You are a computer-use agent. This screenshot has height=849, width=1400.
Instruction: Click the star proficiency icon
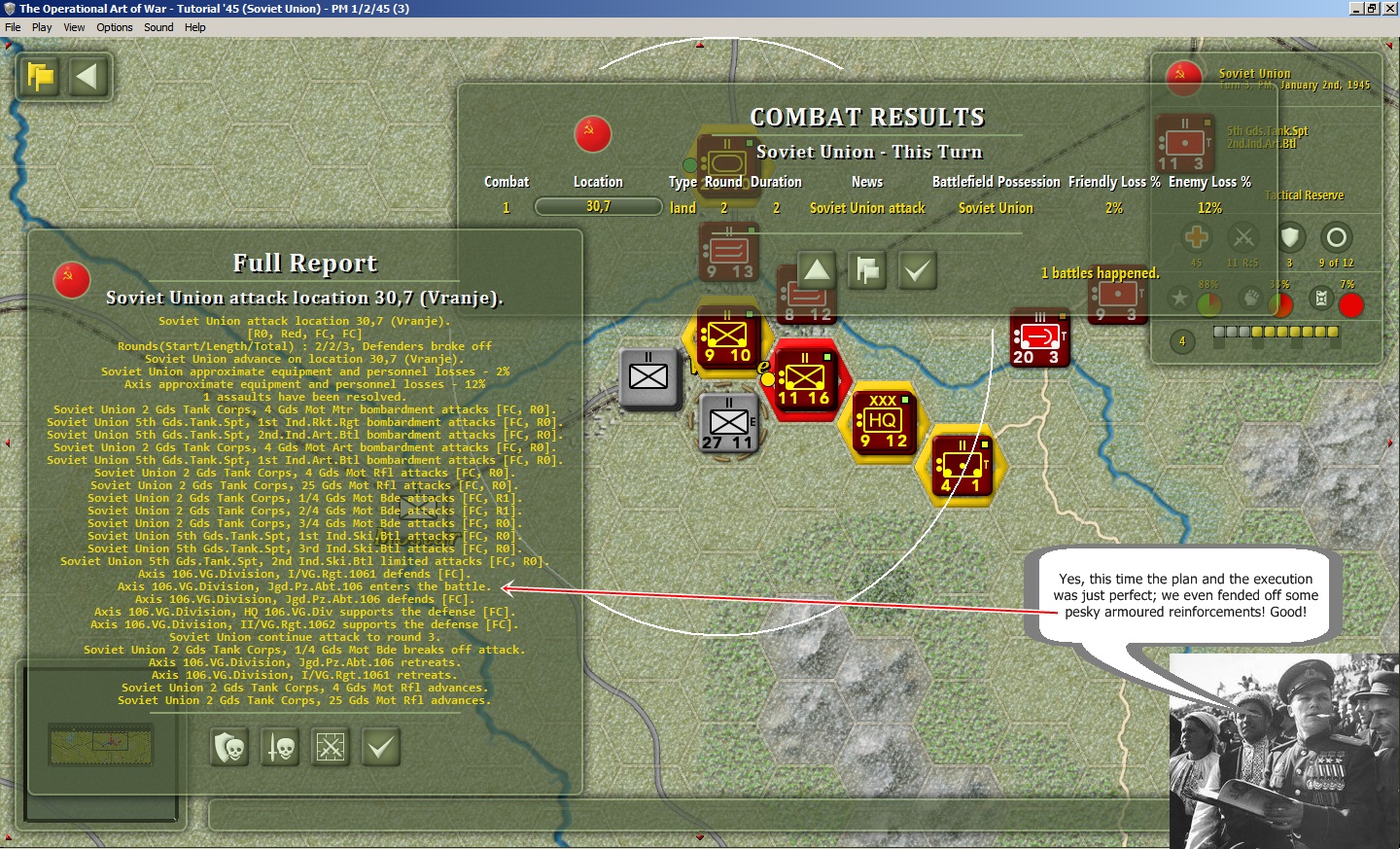click(1179, 299)
